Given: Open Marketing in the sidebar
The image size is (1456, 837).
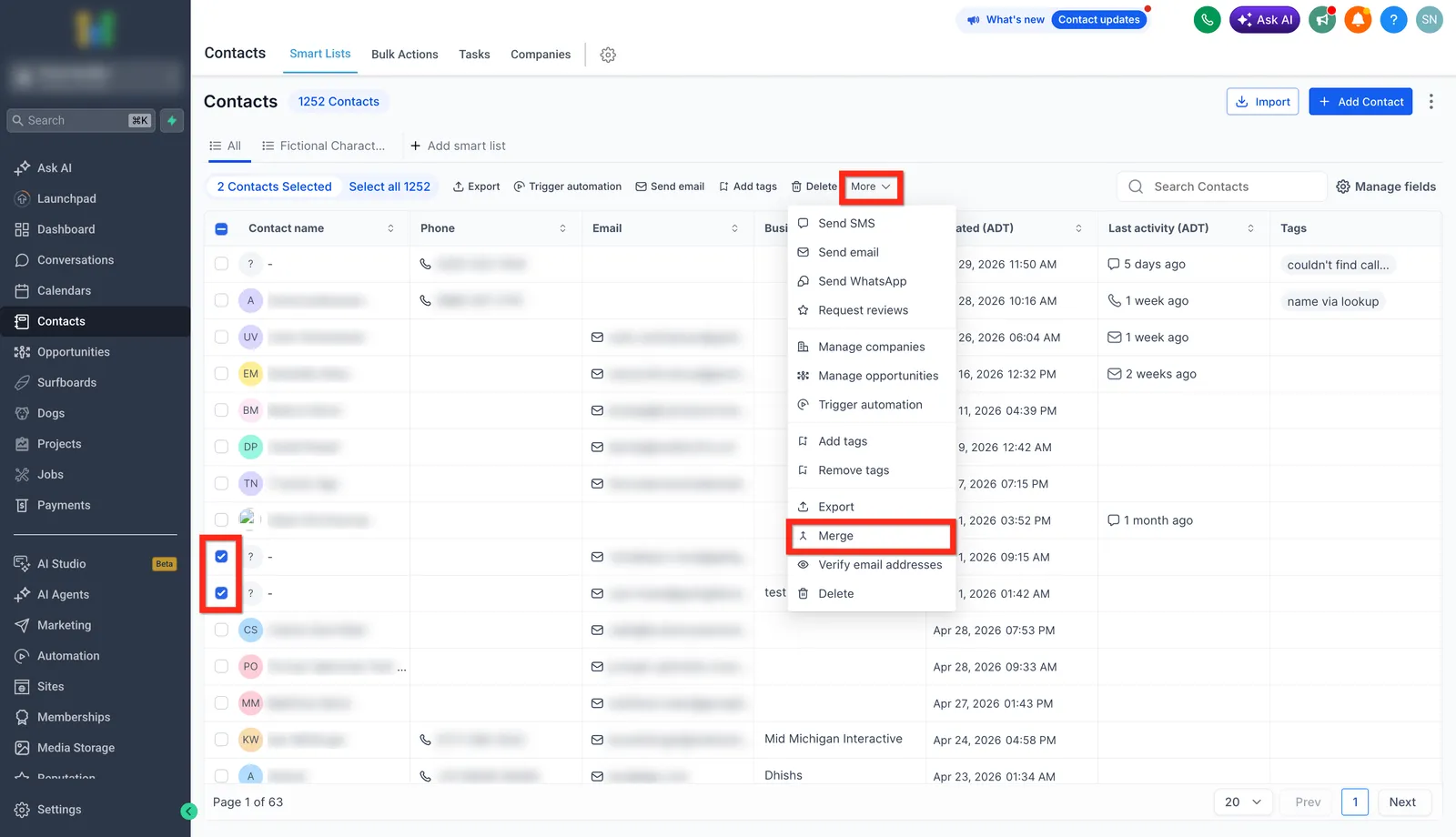Looking at the screenshot, I should point(64,625).
